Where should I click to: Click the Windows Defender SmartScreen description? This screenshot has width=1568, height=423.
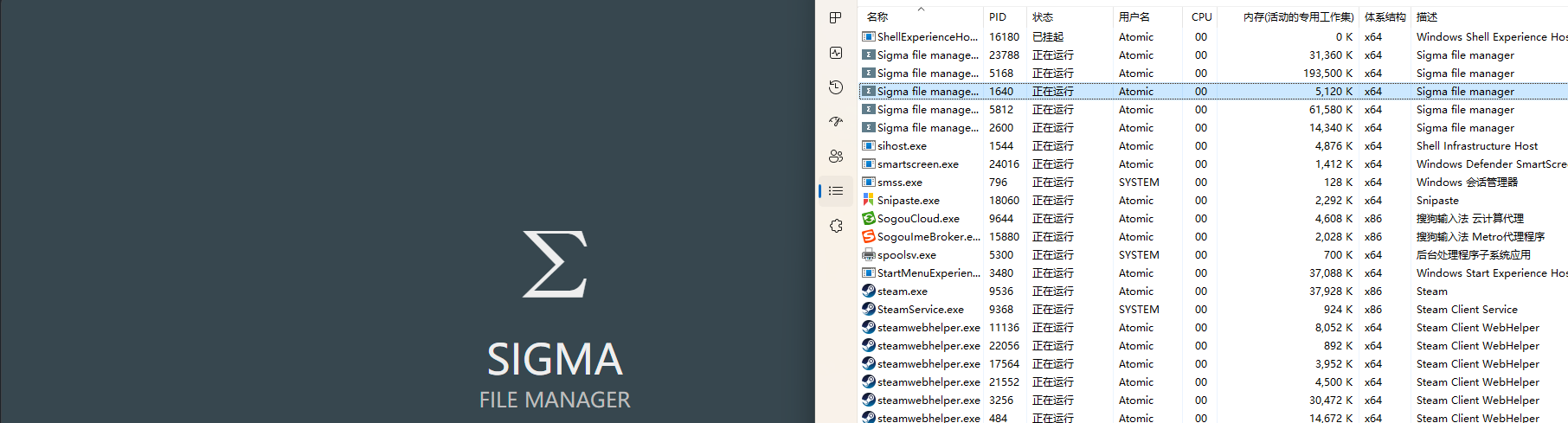click(1492, 163)
